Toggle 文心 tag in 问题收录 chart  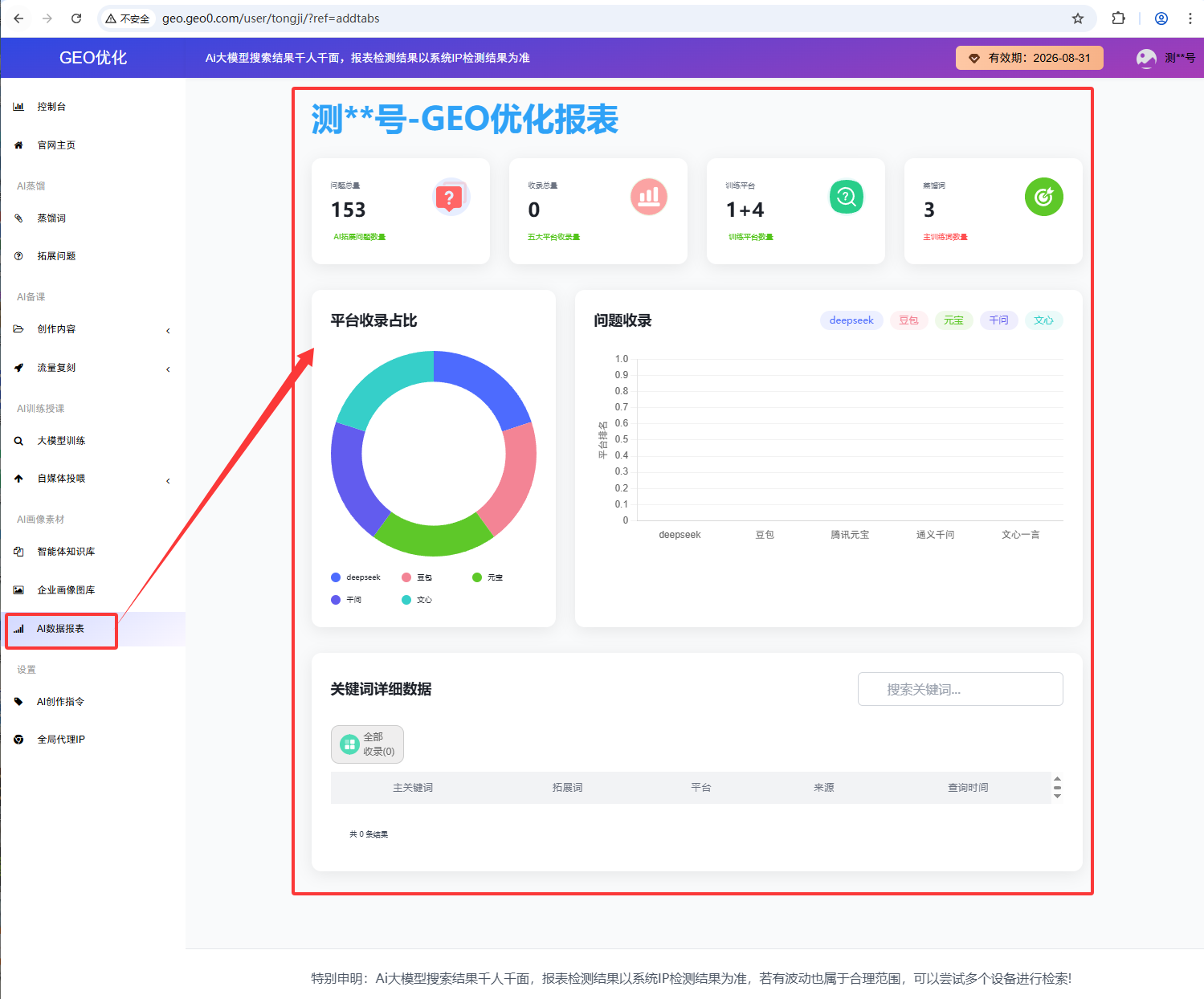[1043, 320]
